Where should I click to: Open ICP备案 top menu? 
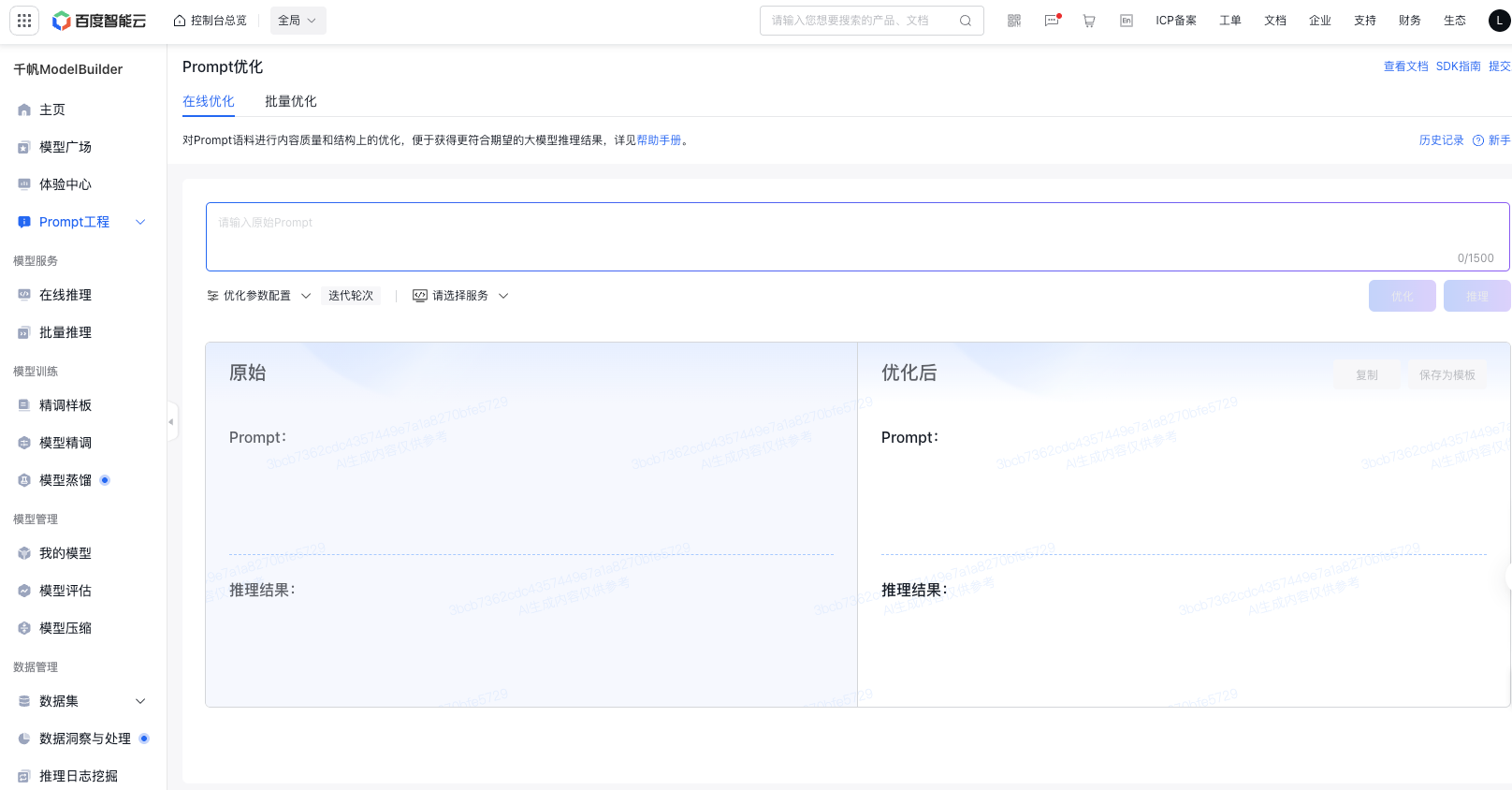(1176, 21)
